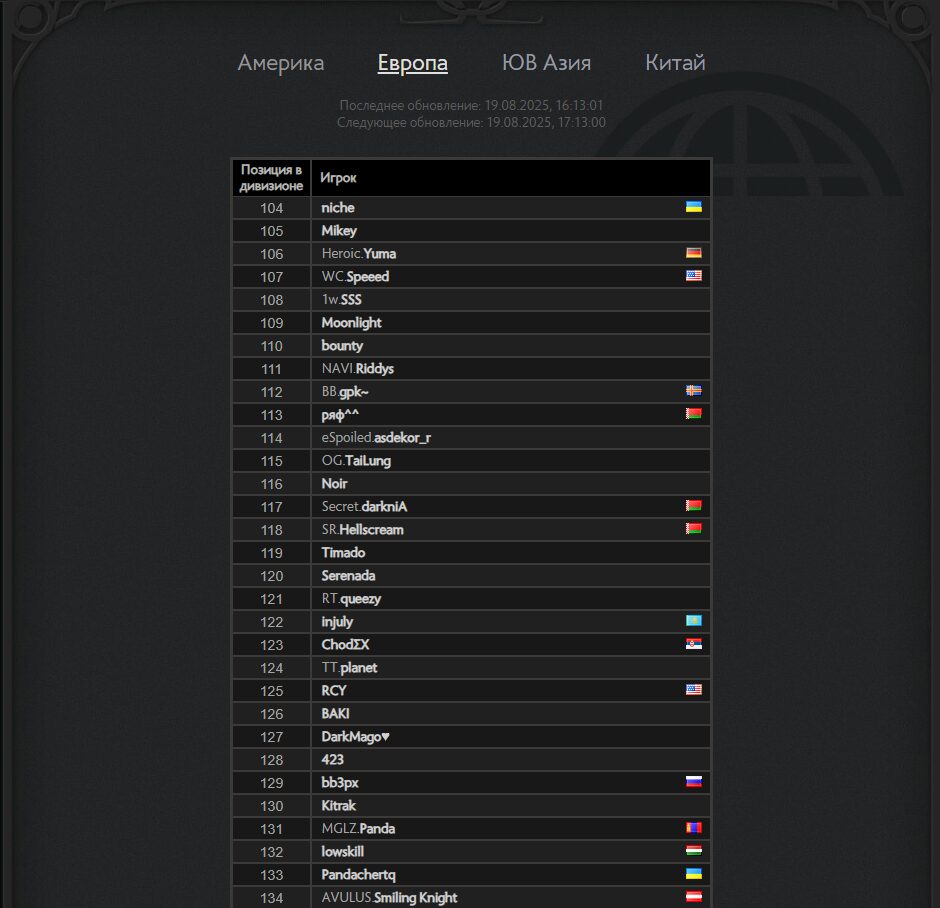Click the Игрок column header
The image size is (940, 908).
[511, 177]
